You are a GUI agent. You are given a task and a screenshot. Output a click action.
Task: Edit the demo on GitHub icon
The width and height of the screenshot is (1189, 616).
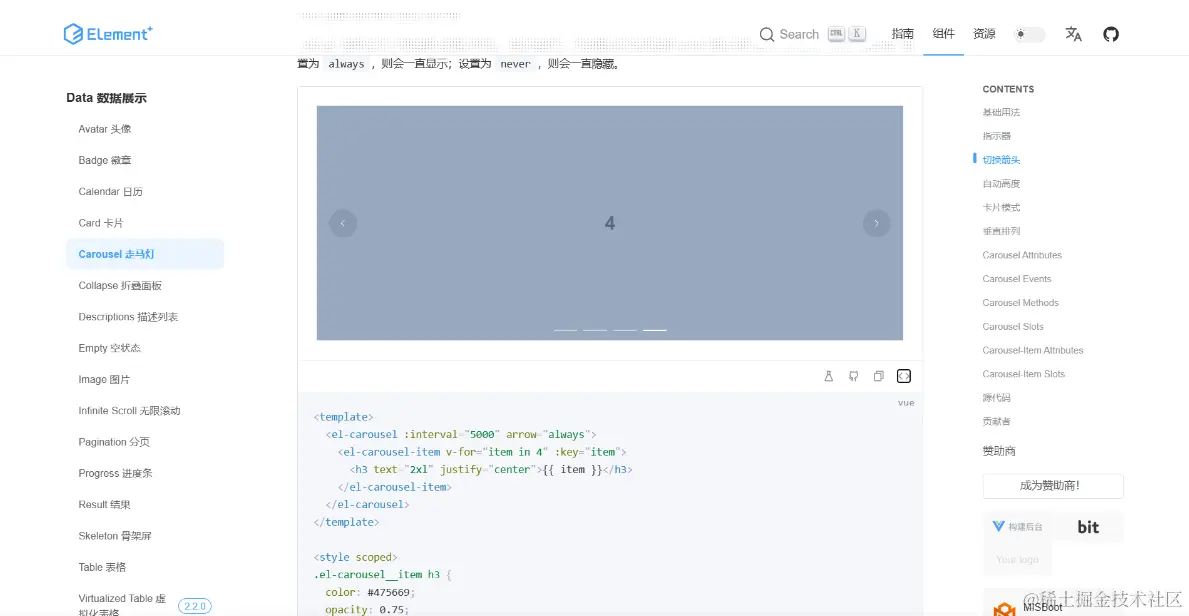pyautogui.click(x=853, y=376)
